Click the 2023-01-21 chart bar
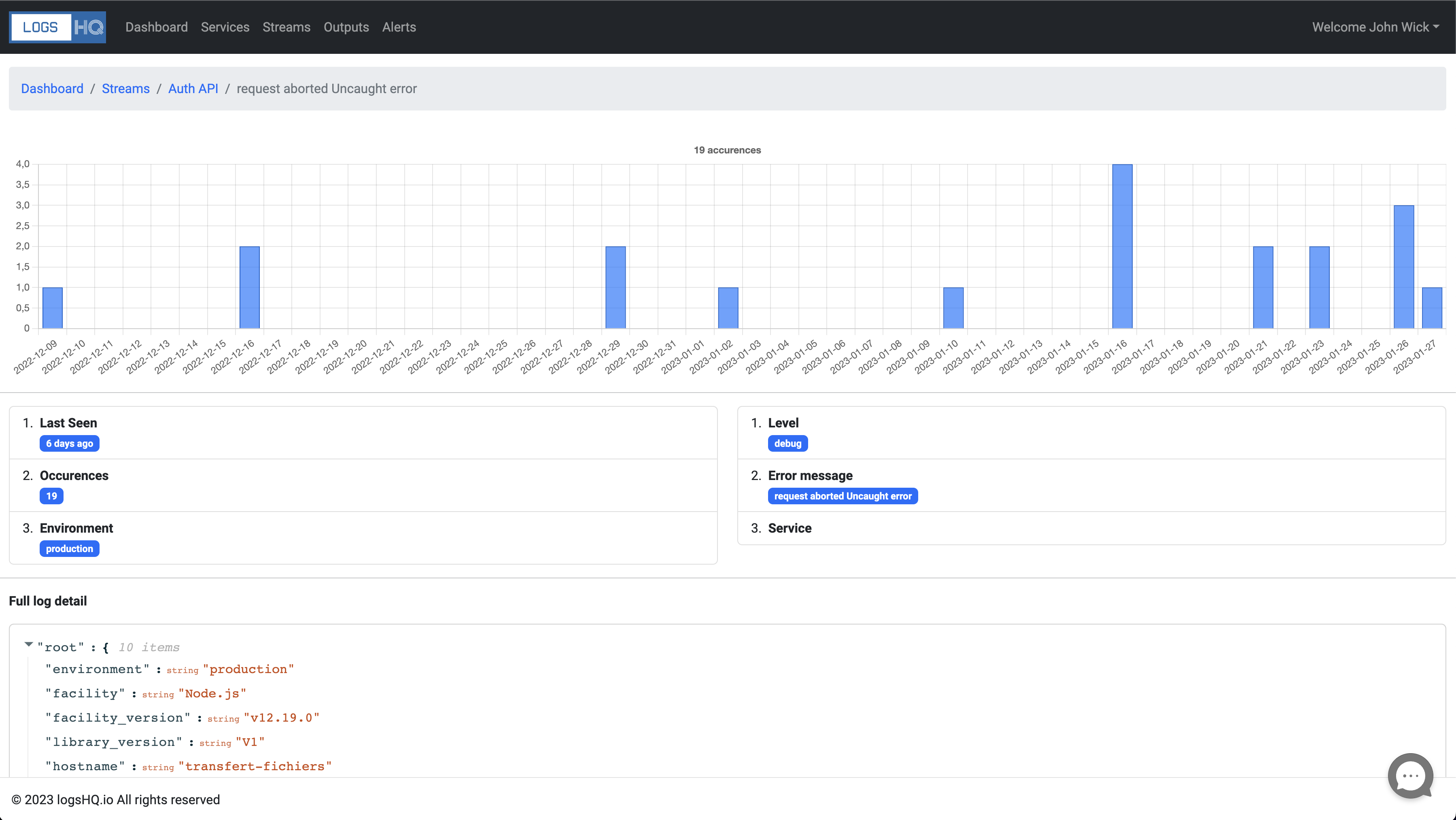1456x820 pixels. [x=1263, y=287]
